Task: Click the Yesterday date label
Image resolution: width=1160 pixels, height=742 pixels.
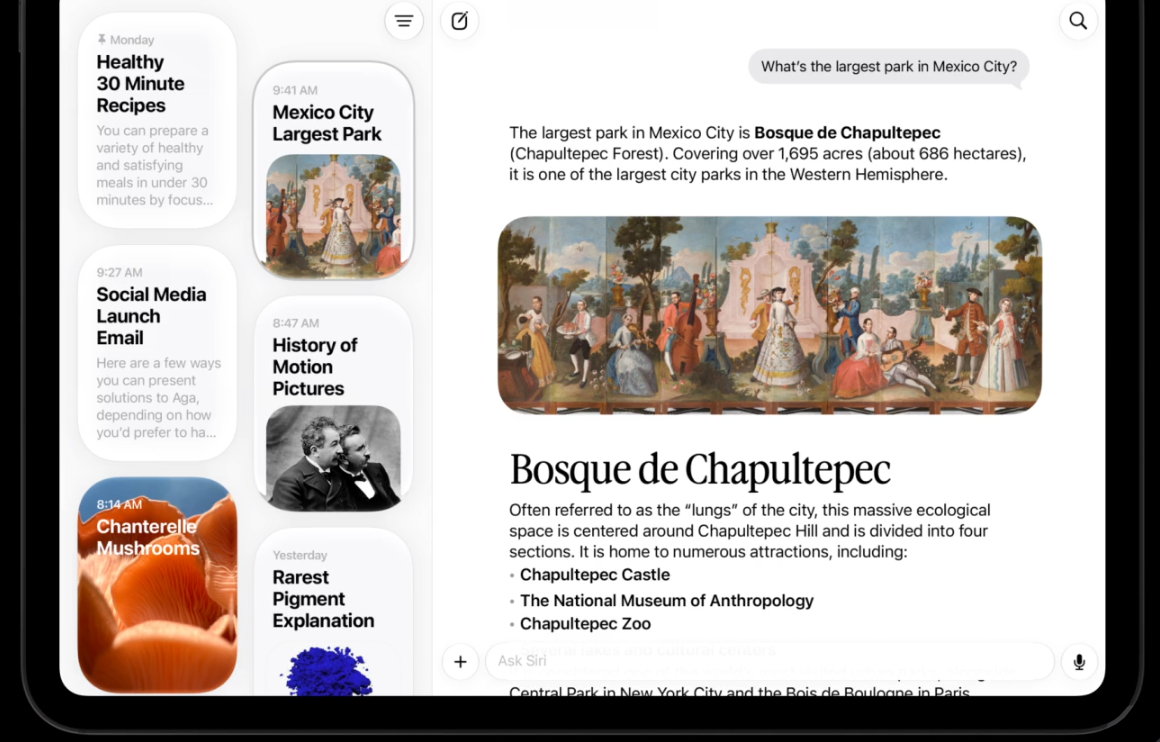Action: pyautogui.click(x=300, y=556)
